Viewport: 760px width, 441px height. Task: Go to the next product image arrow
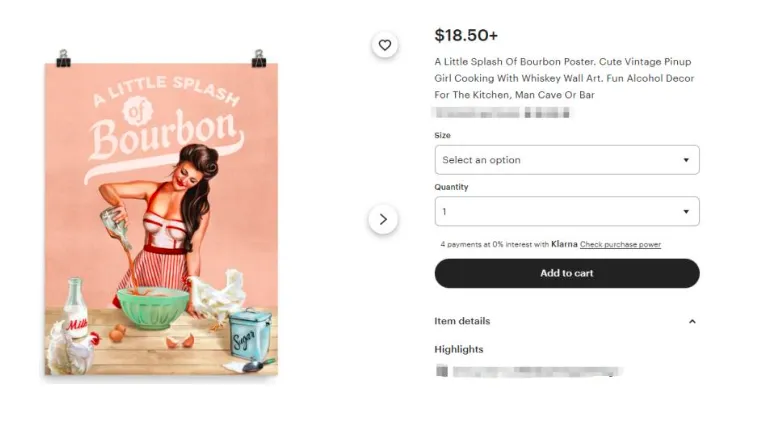(x=383, y=219)
